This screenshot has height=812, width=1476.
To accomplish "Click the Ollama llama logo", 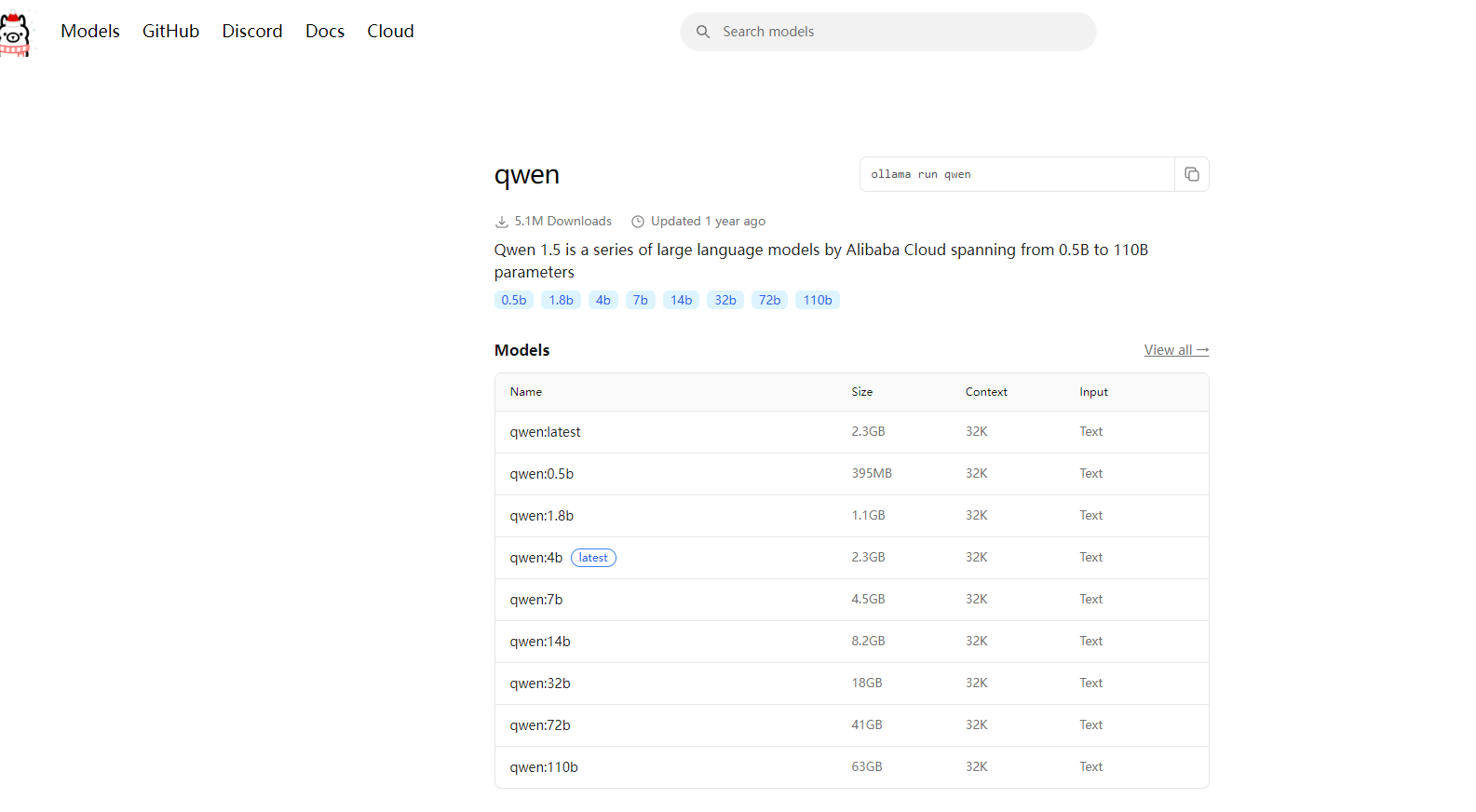I will [15, 34].
